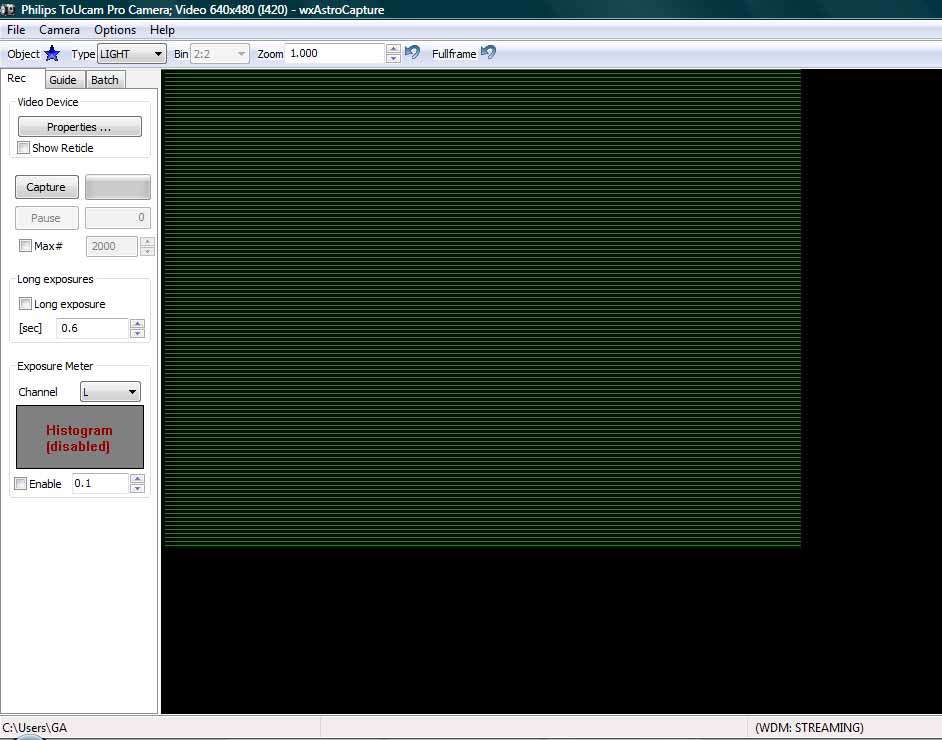Click the Max# 2000 input field
942x740 pixels.
click(x=112, y=246)
